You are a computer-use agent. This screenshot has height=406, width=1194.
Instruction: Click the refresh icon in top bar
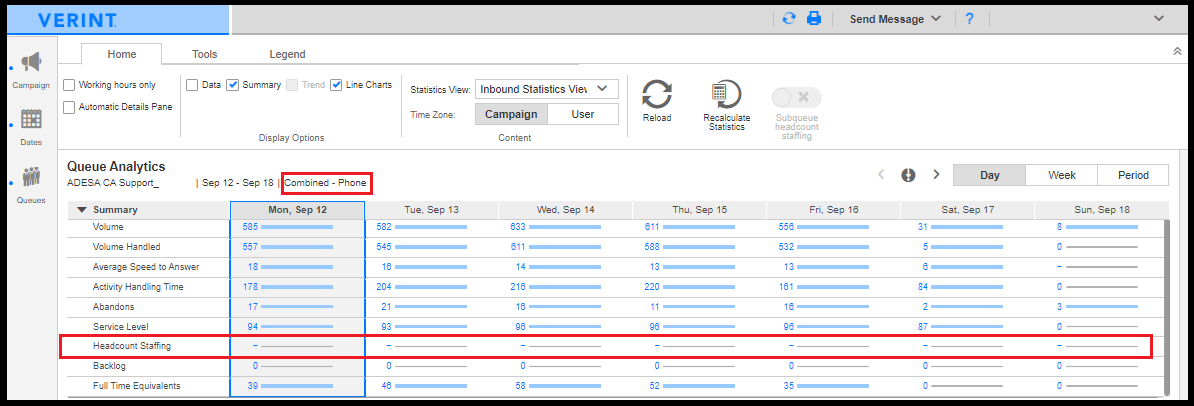(790, 19)
